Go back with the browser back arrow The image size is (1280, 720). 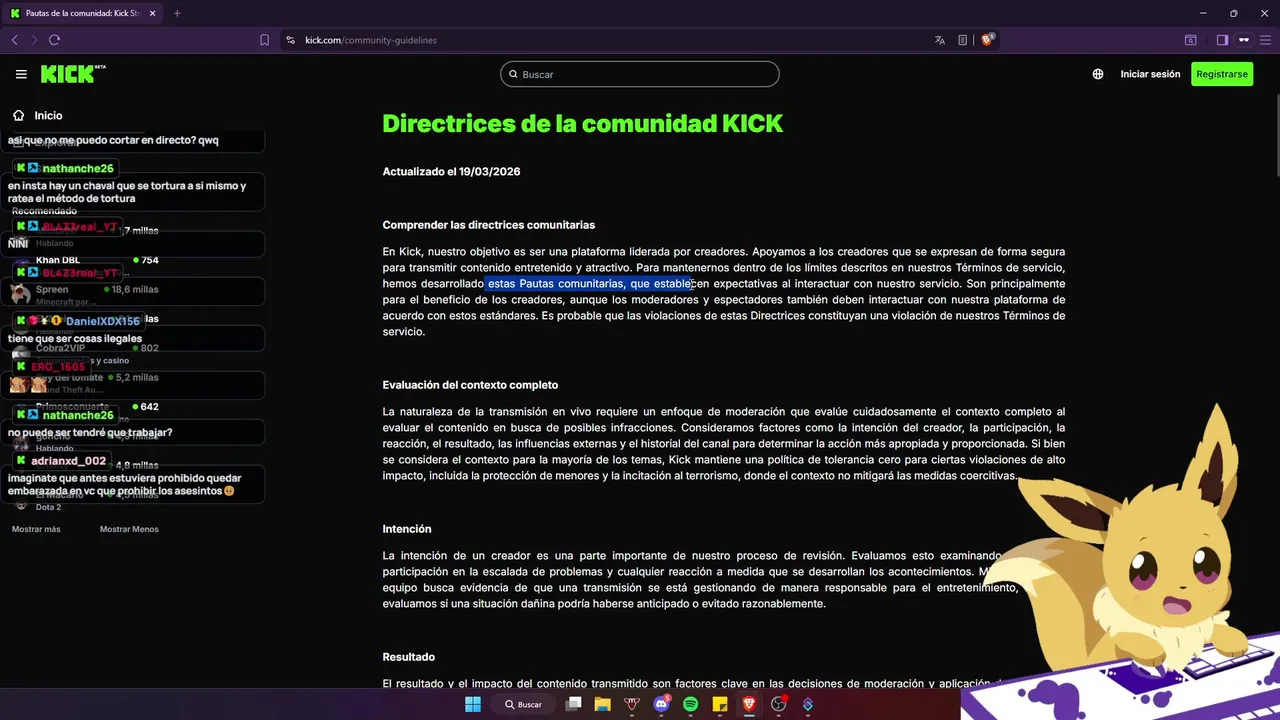[x=14, y=40]
